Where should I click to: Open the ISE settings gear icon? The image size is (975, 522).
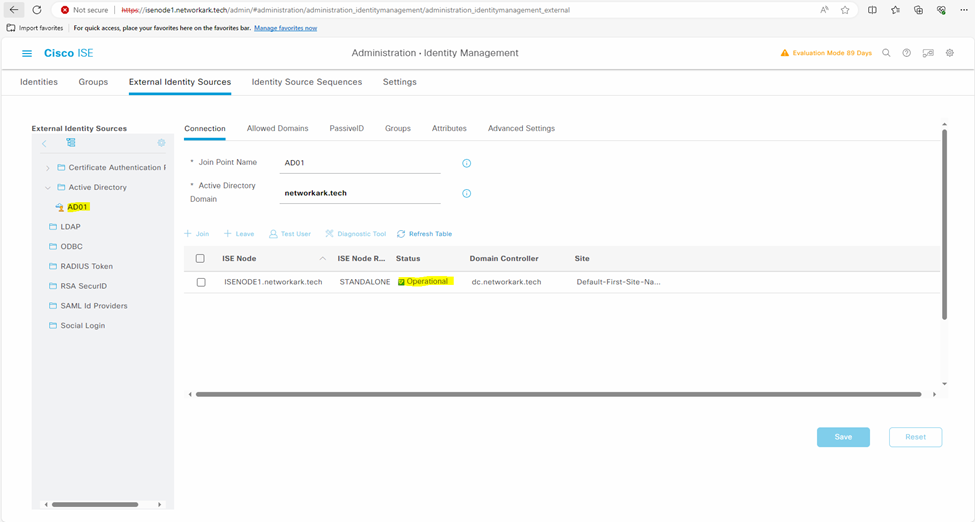950,53
